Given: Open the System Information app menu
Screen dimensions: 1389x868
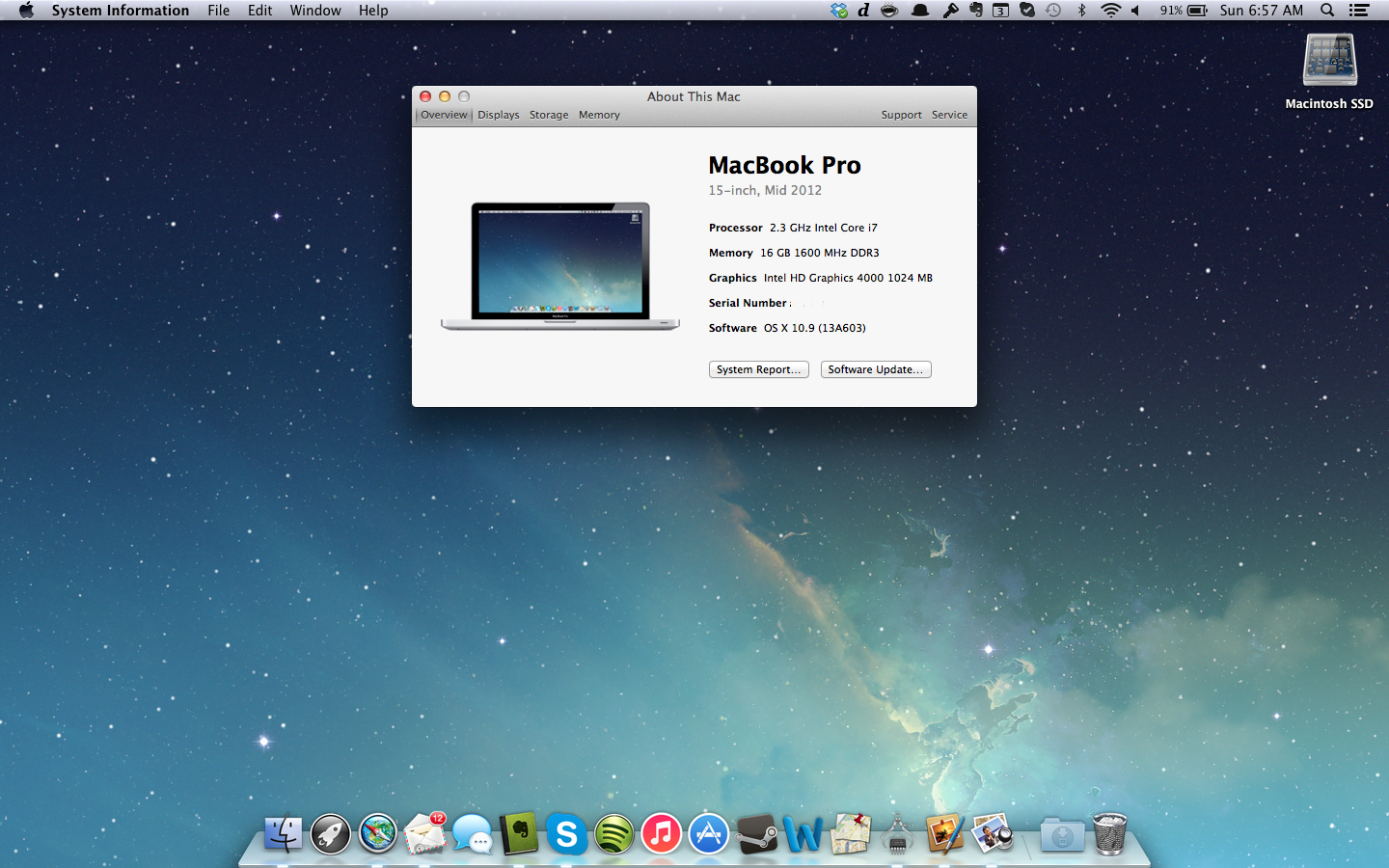Looking at the screenshot, I should [121, 11].
